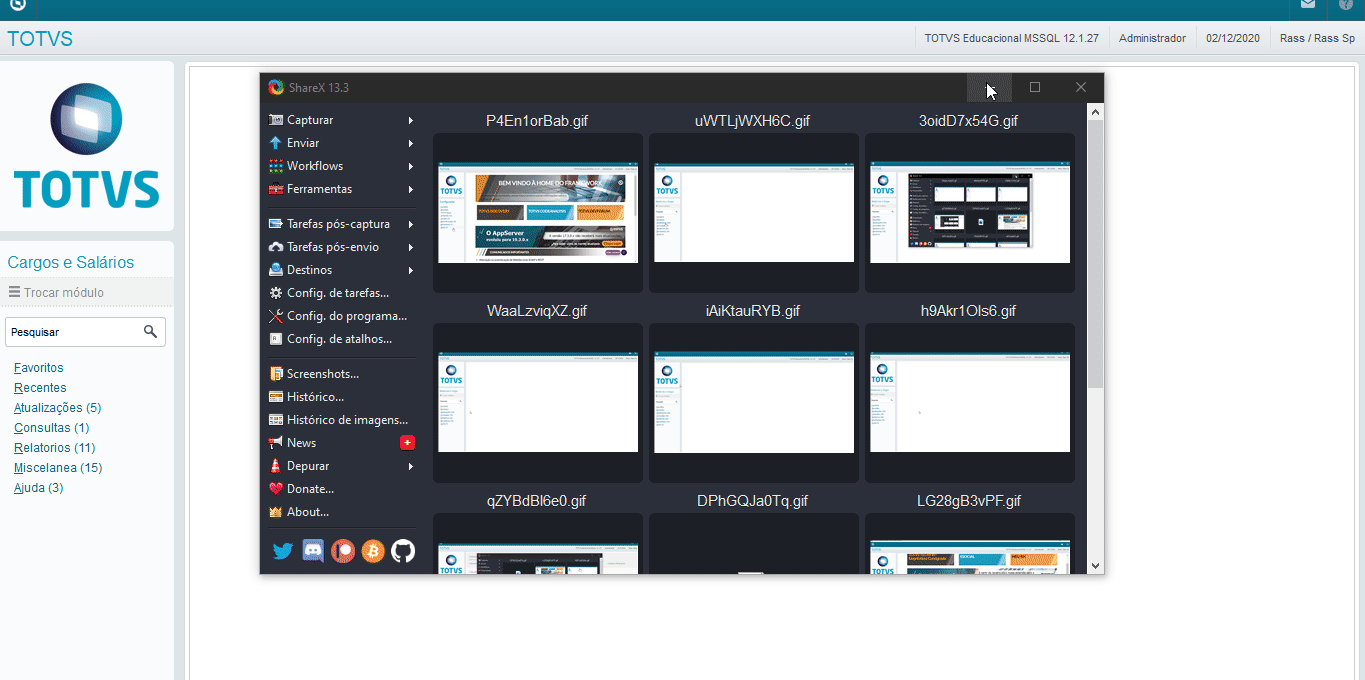Viewport: 1365px width, 680px height.
Task: Click the Depurar traffic cone icon
Action: (x=276, y=466)
